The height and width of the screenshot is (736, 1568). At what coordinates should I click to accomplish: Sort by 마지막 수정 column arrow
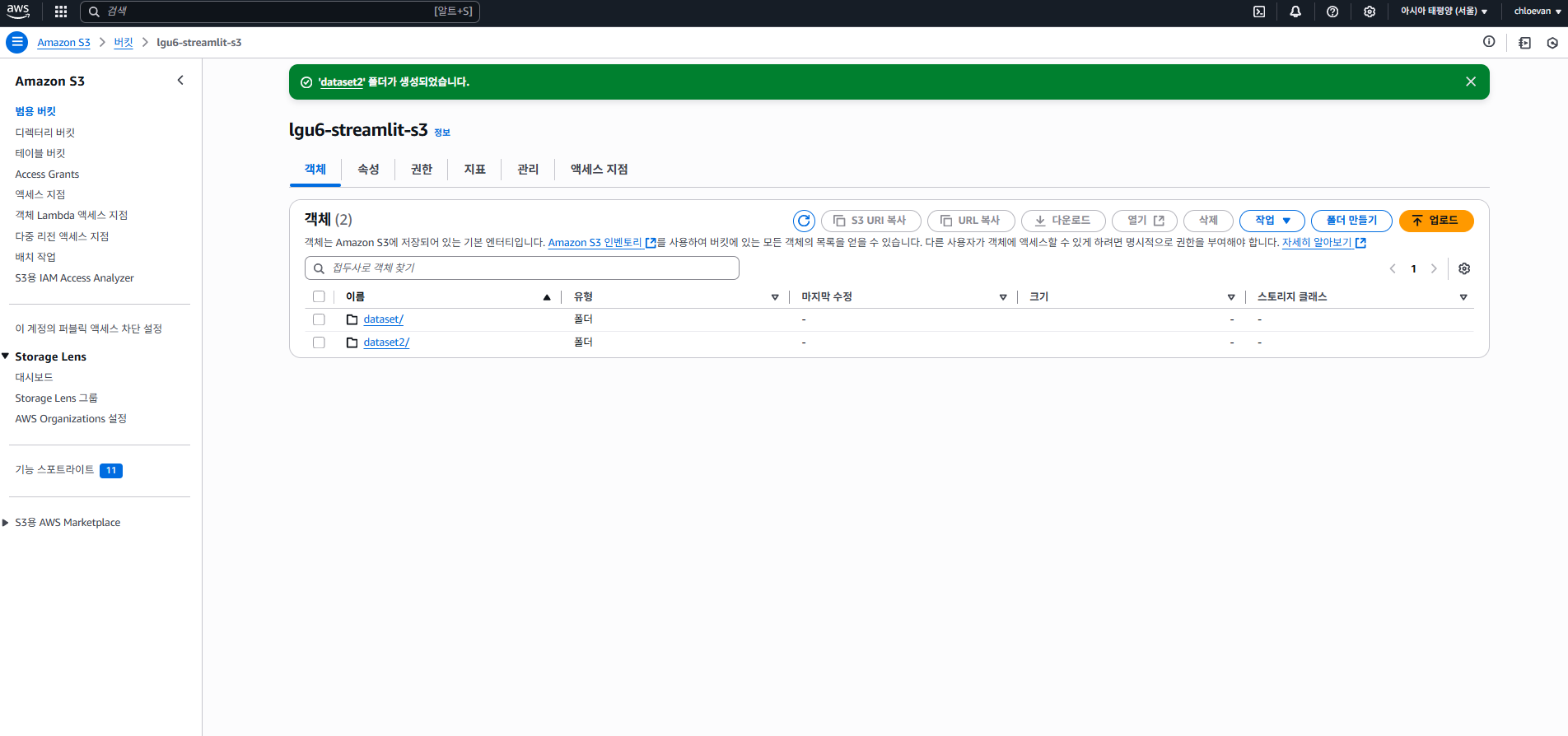click(1003, 297)
